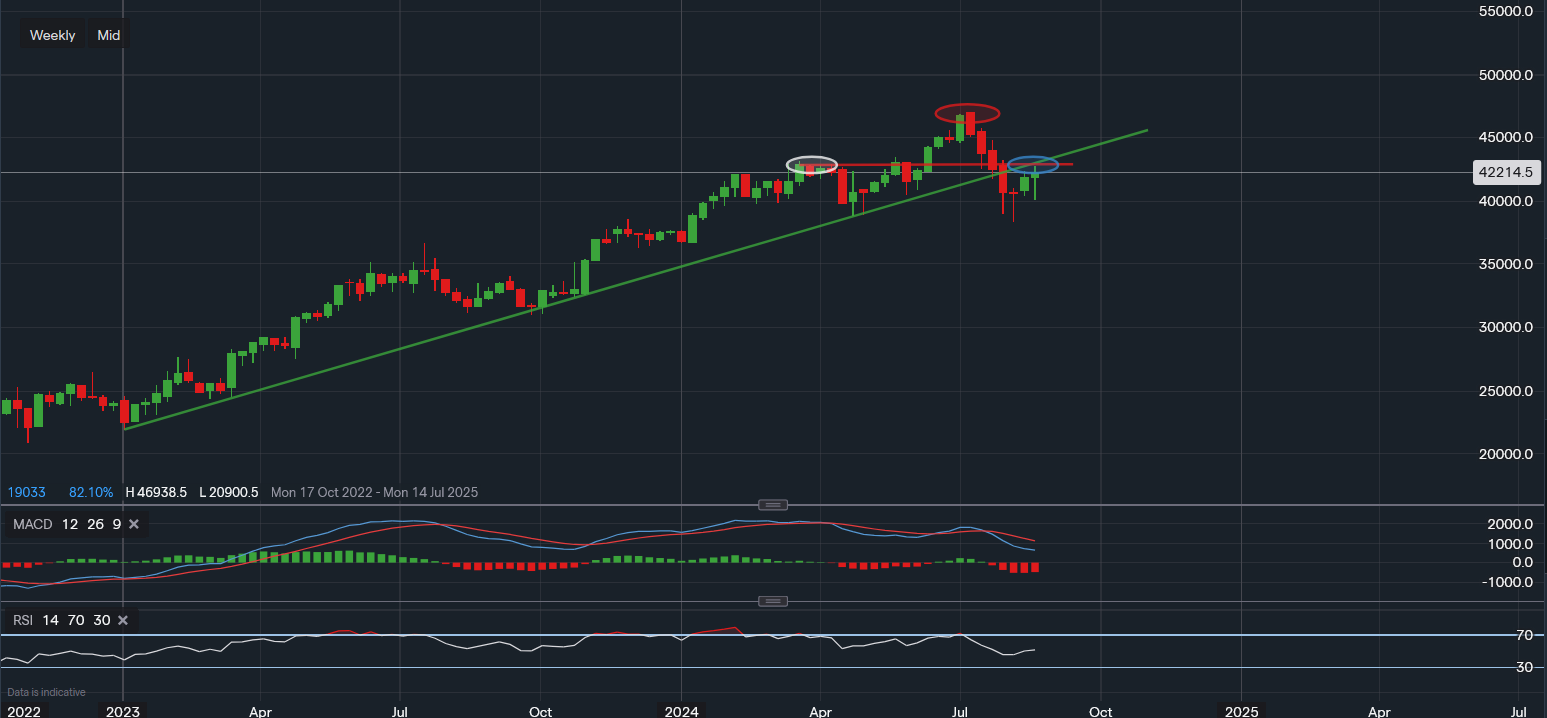Select the low value L 20900.5
1547x718 pixels.
(x=230, y=492)
